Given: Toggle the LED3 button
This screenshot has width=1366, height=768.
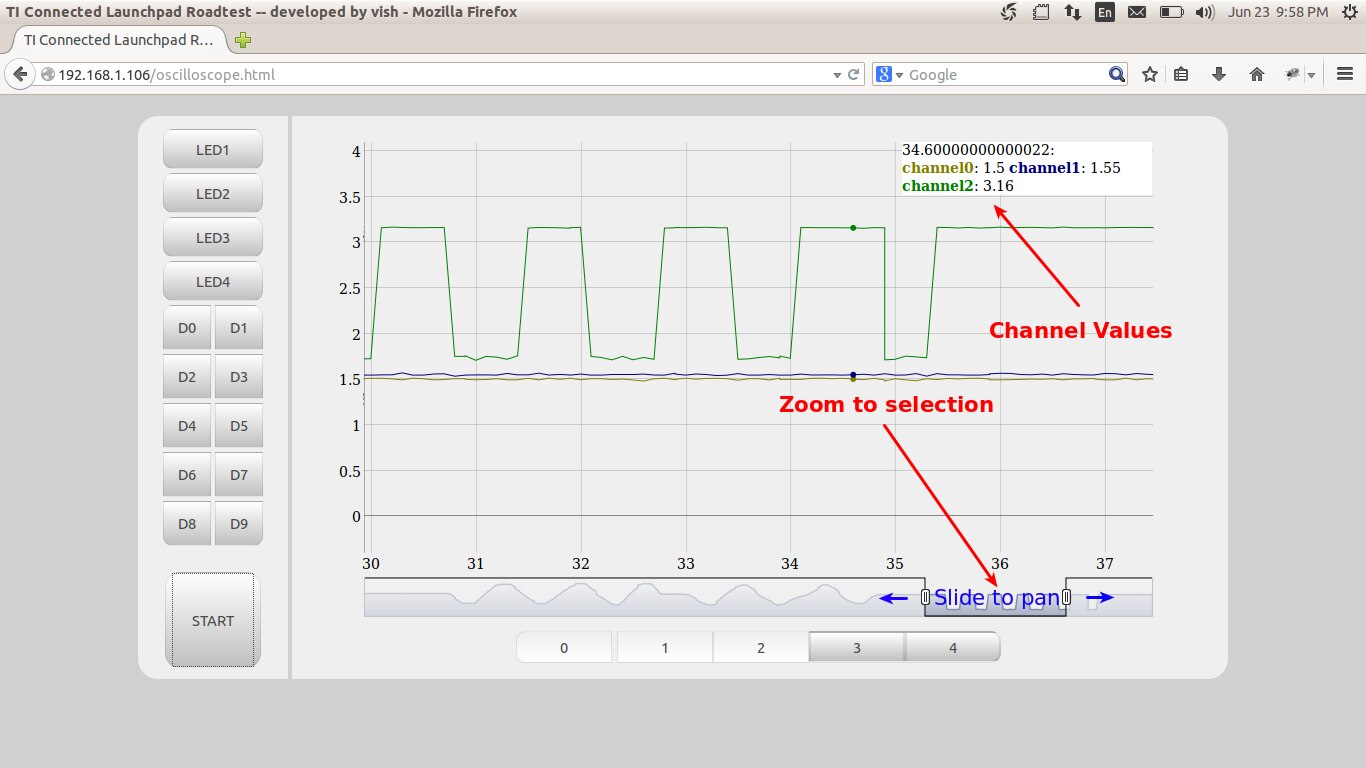Looking at the screenshot, I should 213,238.
